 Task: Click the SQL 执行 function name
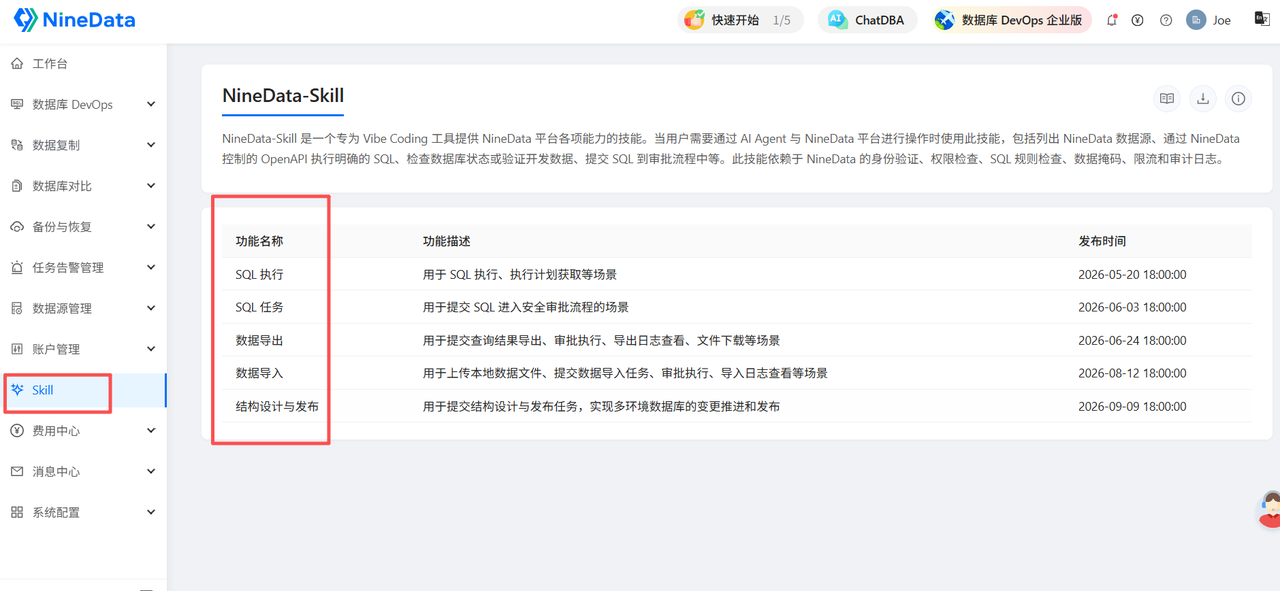tap(259, 274)
